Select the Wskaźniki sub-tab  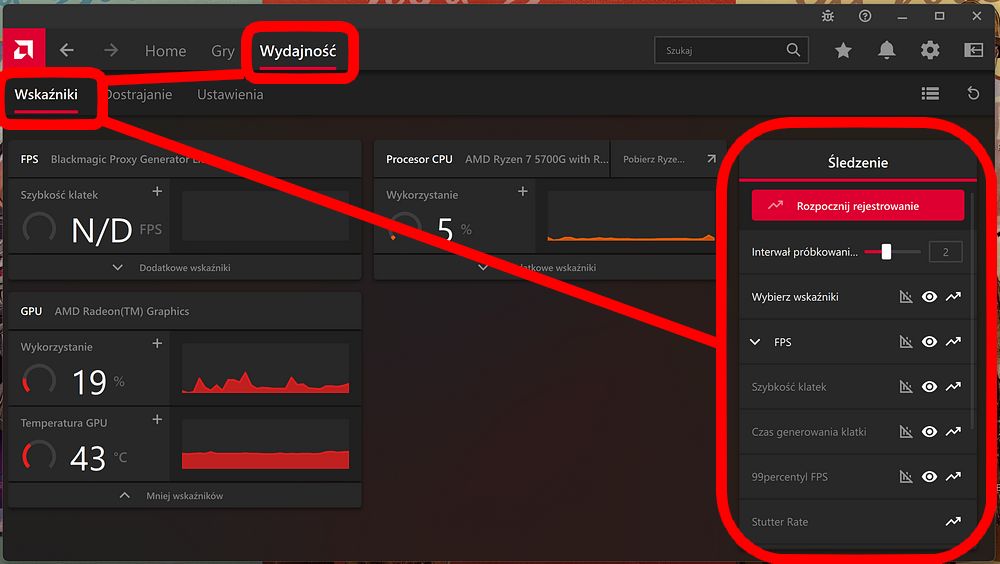coord(46,94)
